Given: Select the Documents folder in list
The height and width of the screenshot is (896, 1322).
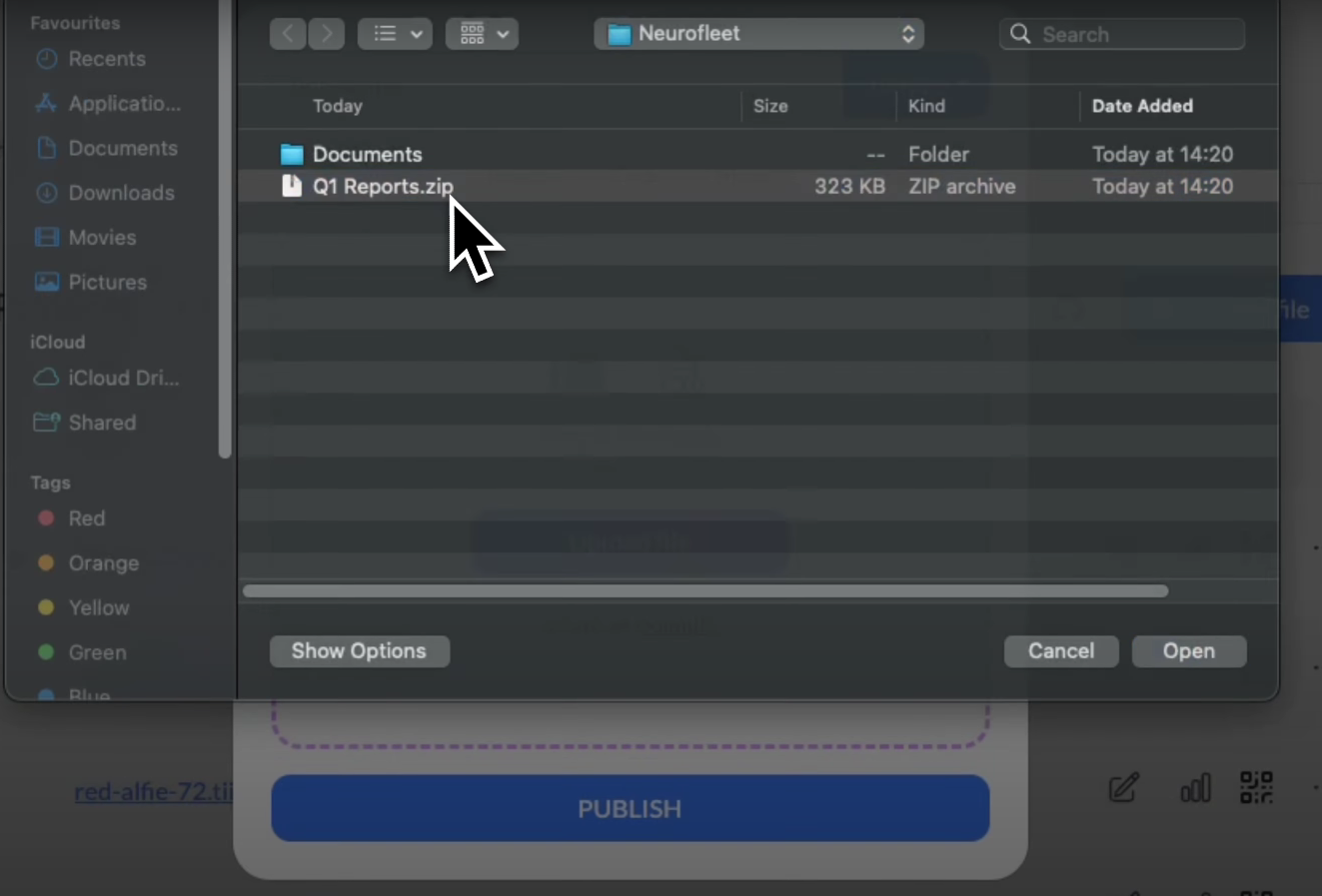Looking at the screenshot, I should point(367,155).
